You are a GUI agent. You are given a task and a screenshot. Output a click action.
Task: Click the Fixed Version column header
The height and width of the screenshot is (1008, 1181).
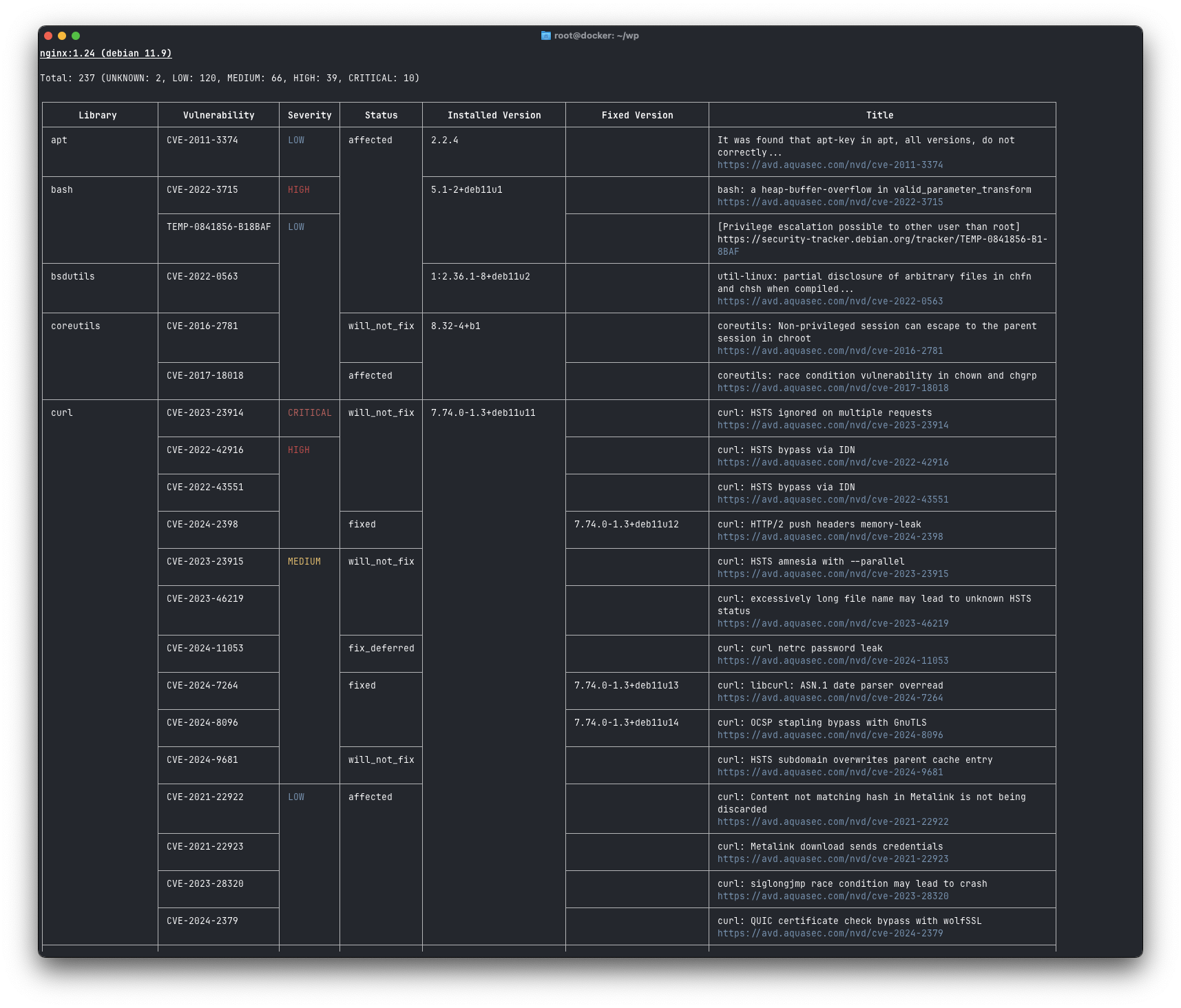click(x=638, y=116)
